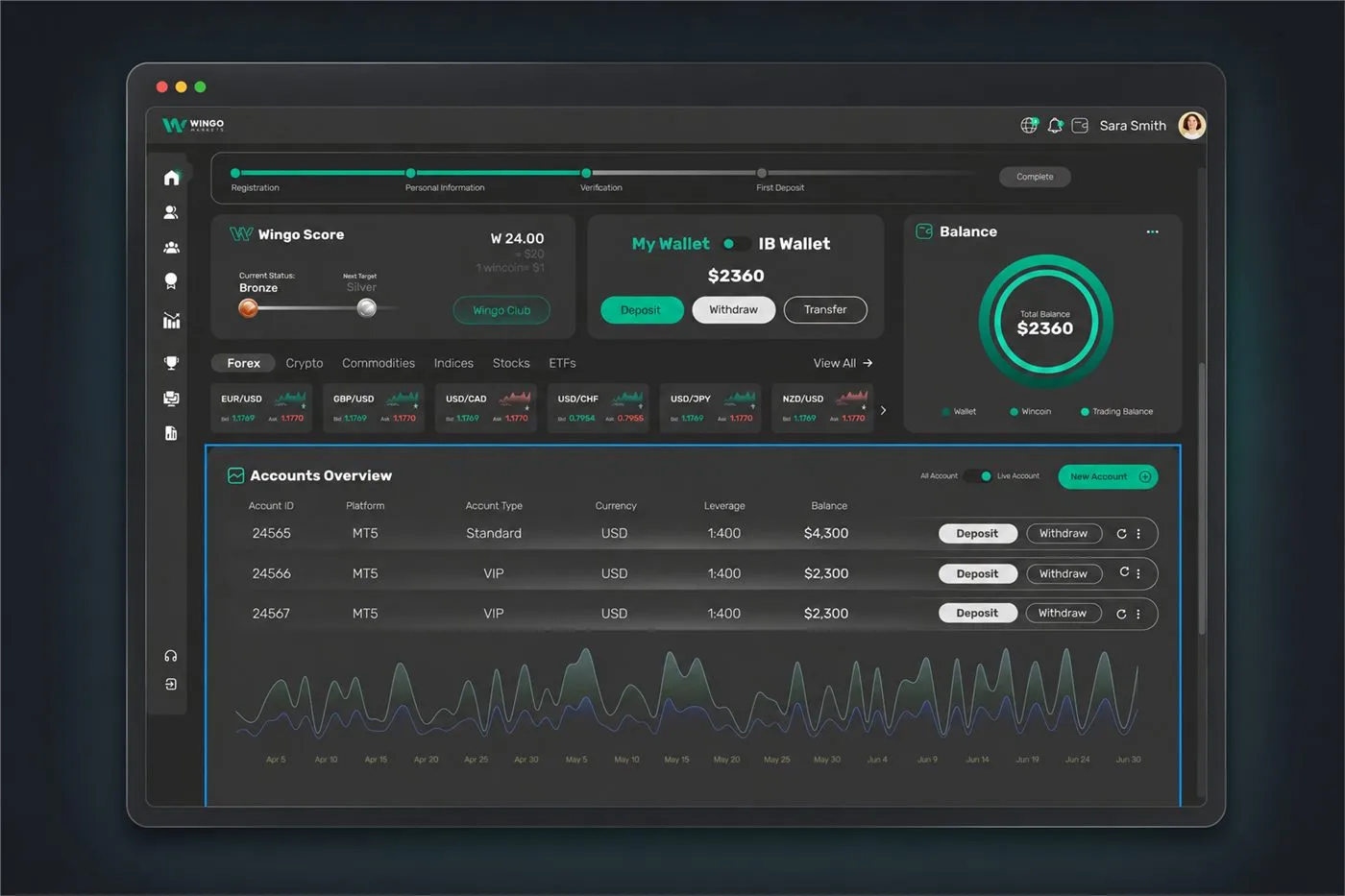Withdraw from account 24565

click(x=1064, y=534)
